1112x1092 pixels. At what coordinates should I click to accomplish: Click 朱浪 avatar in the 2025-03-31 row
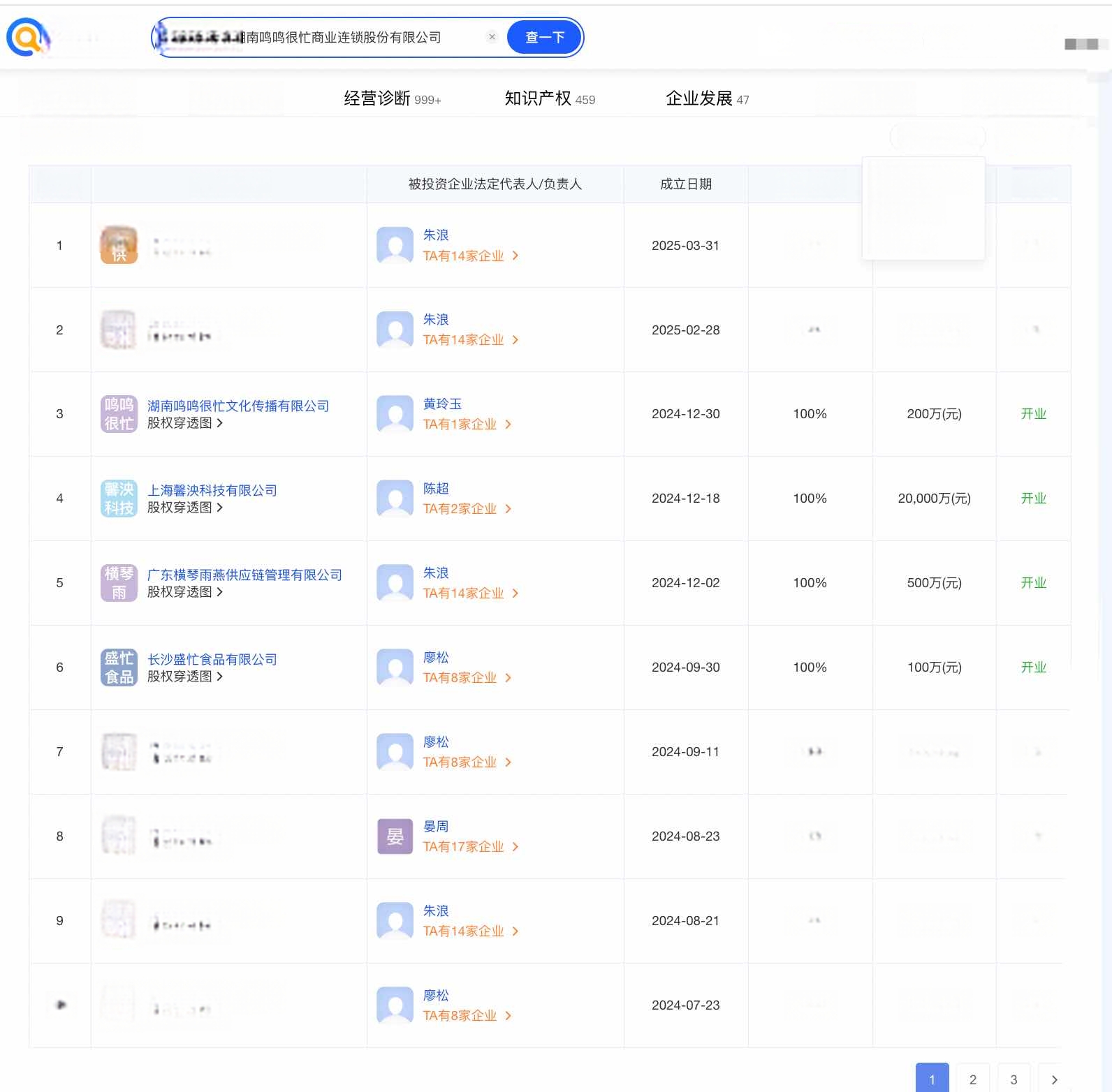pos(395,245)
